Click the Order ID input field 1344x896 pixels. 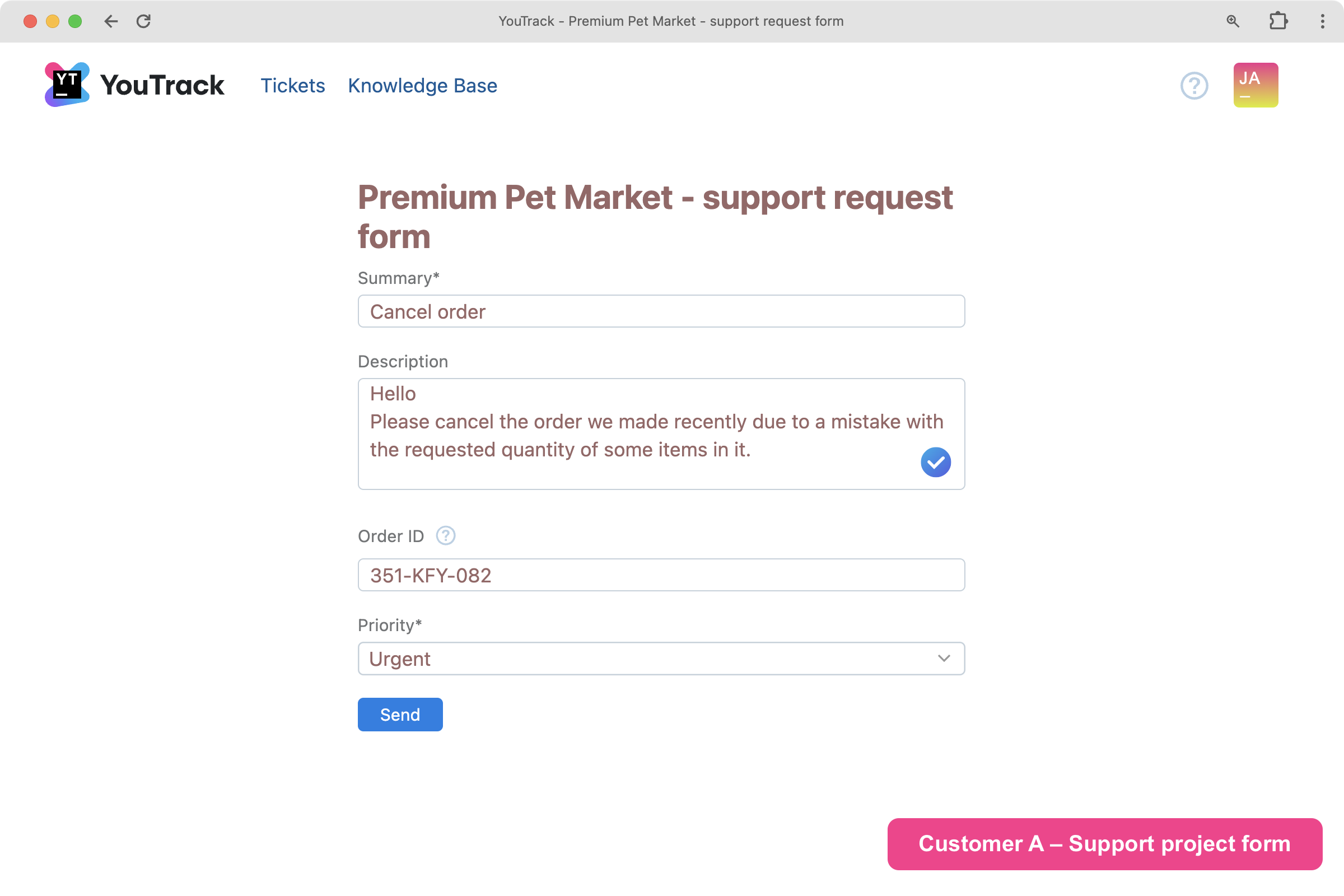661,575
